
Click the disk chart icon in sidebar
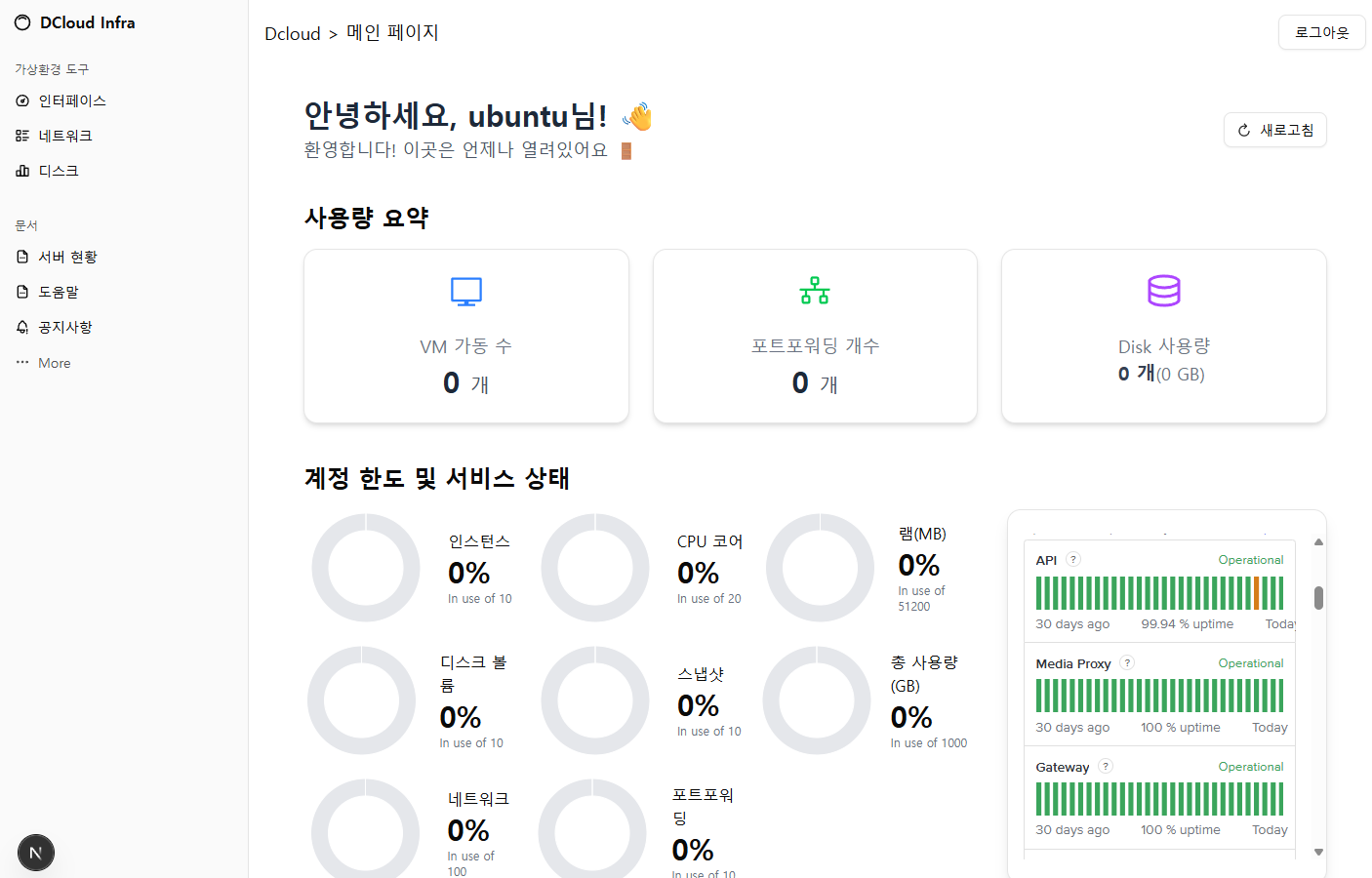(x=22, y=172)
